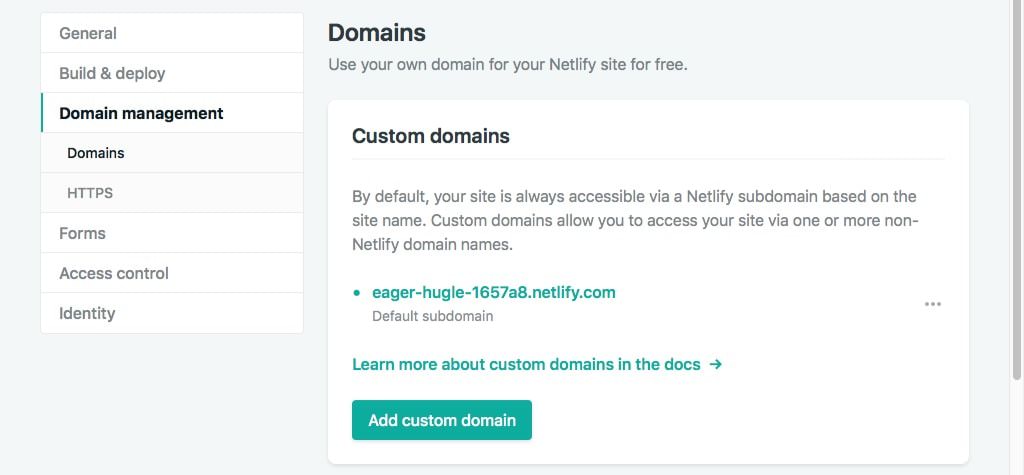Viewport: 1024px width, 475px height.
Task: Click the 'Use your own domain' subtitle text
Action: coord(508,65)
